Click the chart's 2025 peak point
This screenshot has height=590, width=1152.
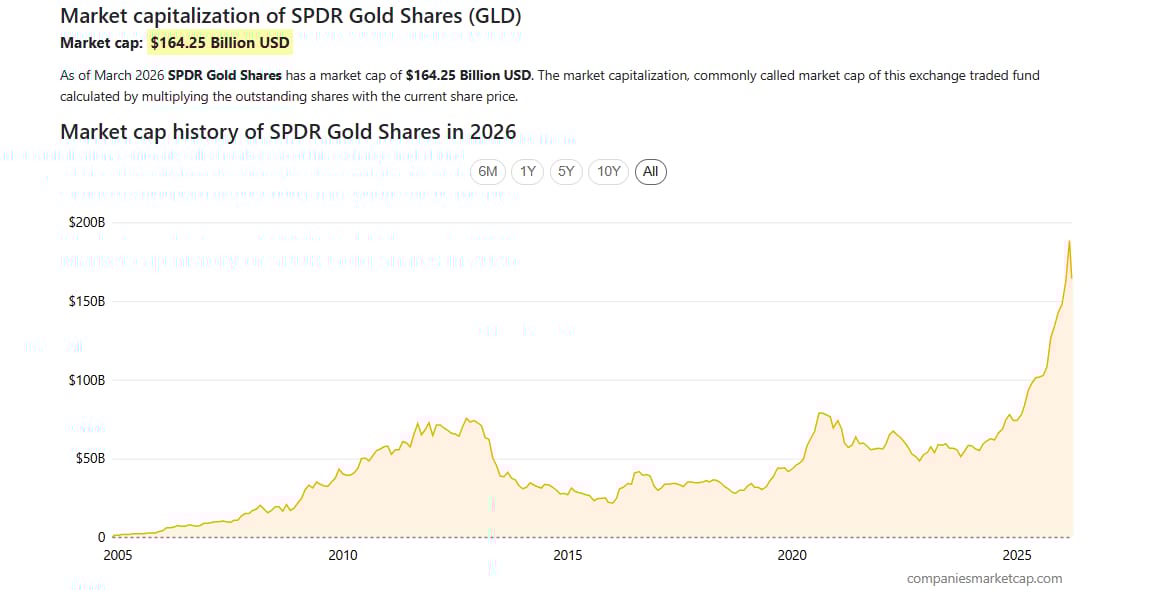click(1070, 241)
